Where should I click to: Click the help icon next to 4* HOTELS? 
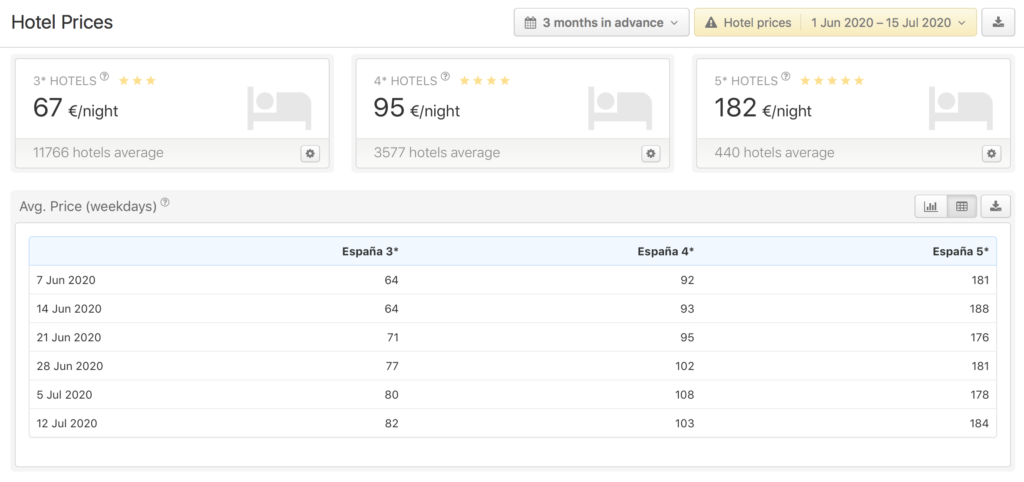coord(445,76)
